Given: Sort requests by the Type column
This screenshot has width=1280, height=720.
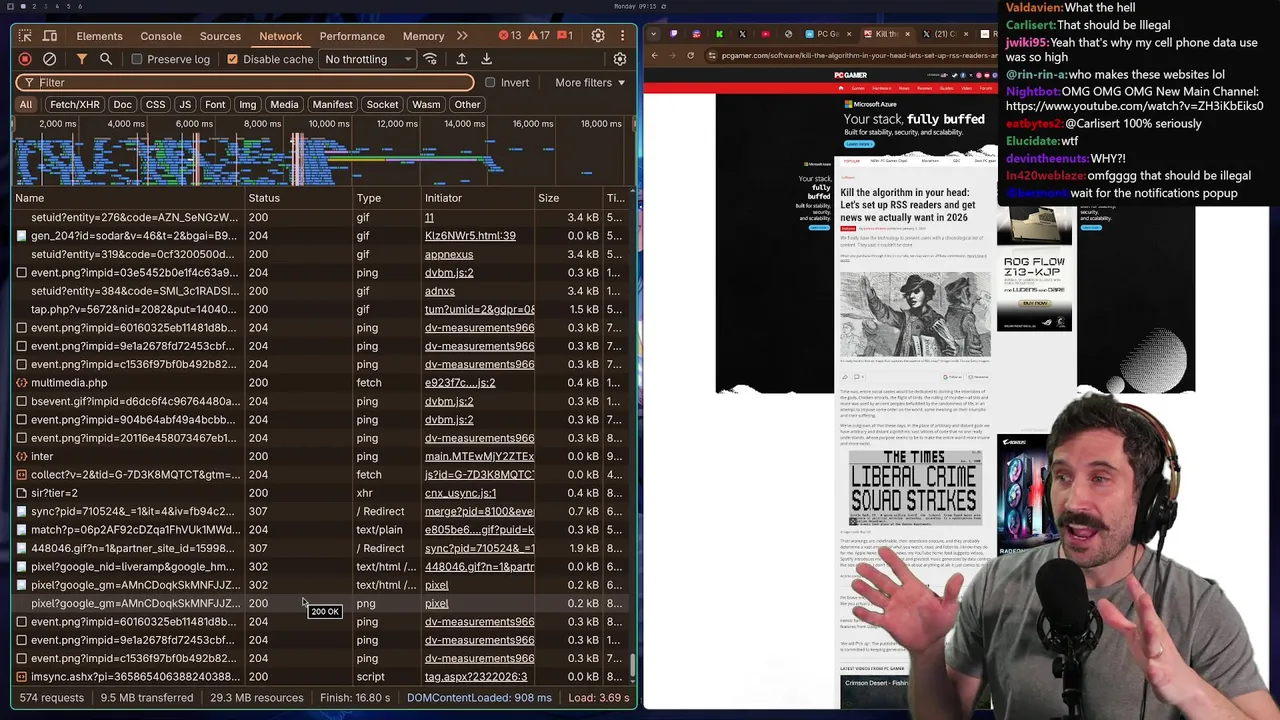Looking at the screenshot, I should click(x=385, y=198).
